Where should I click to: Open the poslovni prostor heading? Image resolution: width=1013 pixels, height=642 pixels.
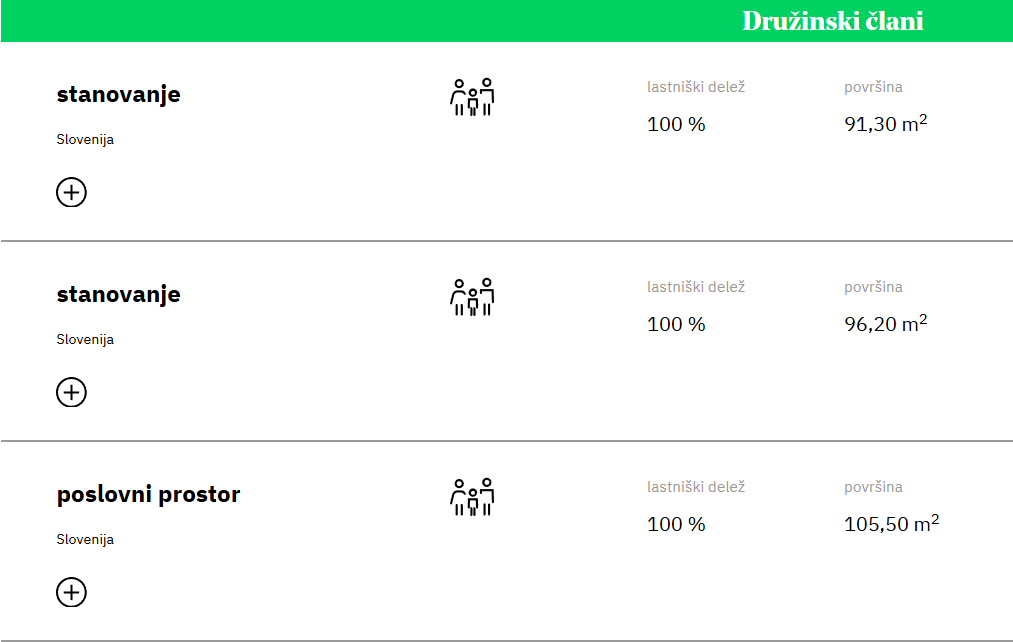click(148, 494)
